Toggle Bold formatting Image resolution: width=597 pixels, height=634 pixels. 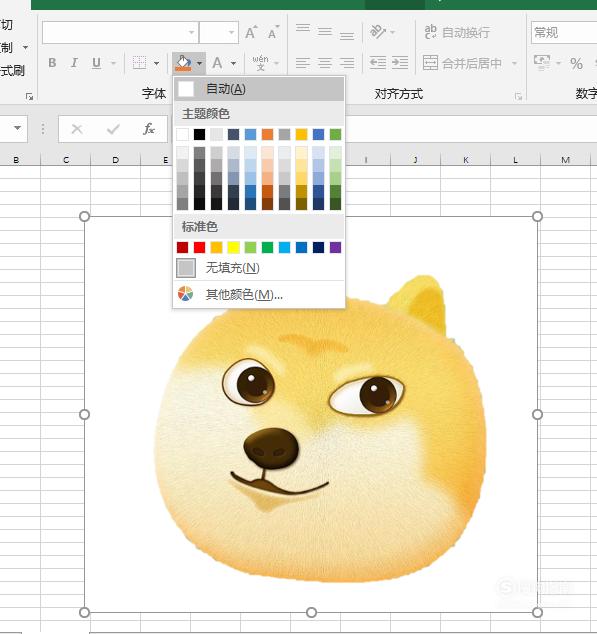tap(52, 63)
